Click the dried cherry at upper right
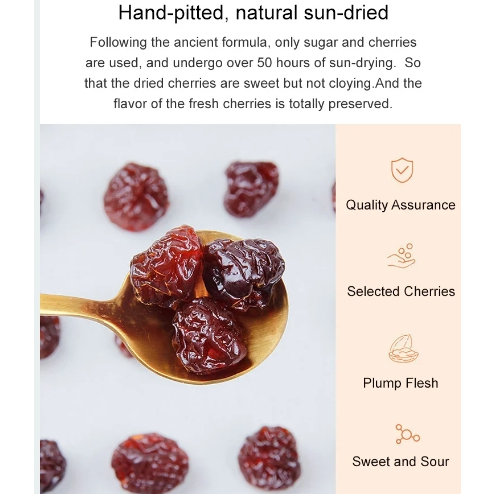 [251, 189]
